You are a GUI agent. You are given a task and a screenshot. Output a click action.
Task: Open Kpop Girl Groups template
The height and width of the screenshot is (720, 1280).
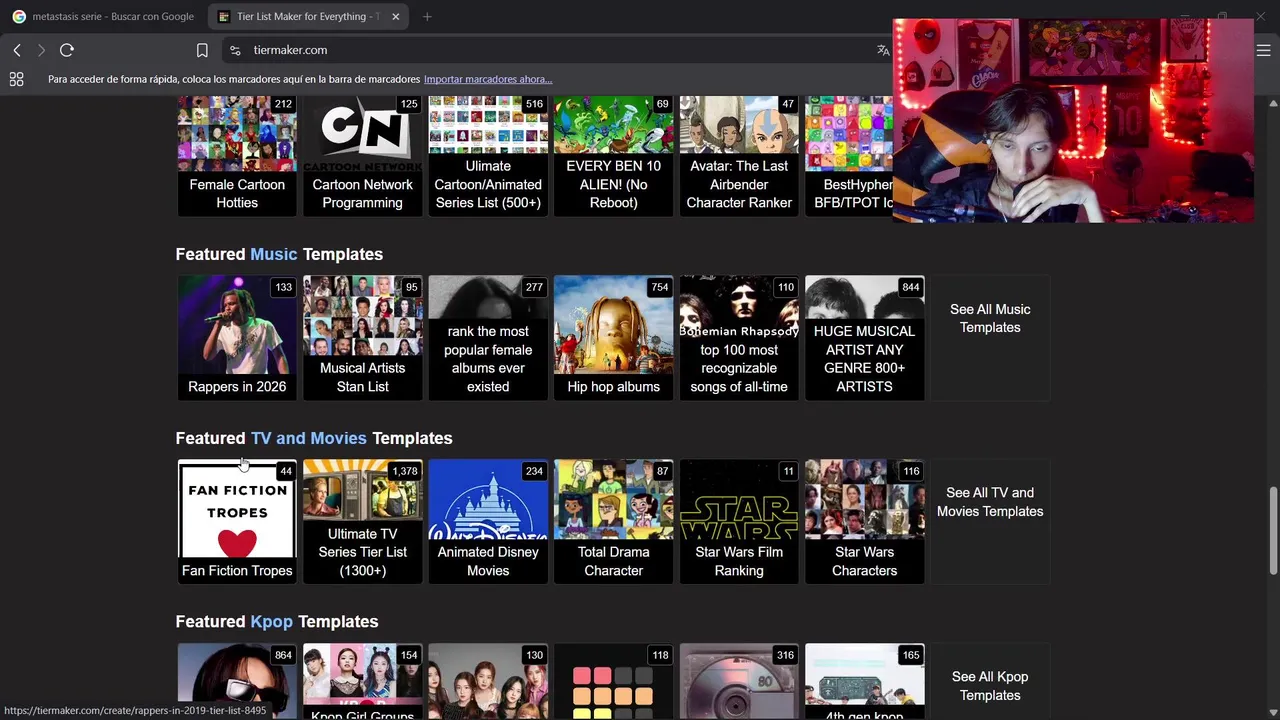(363, 682)
